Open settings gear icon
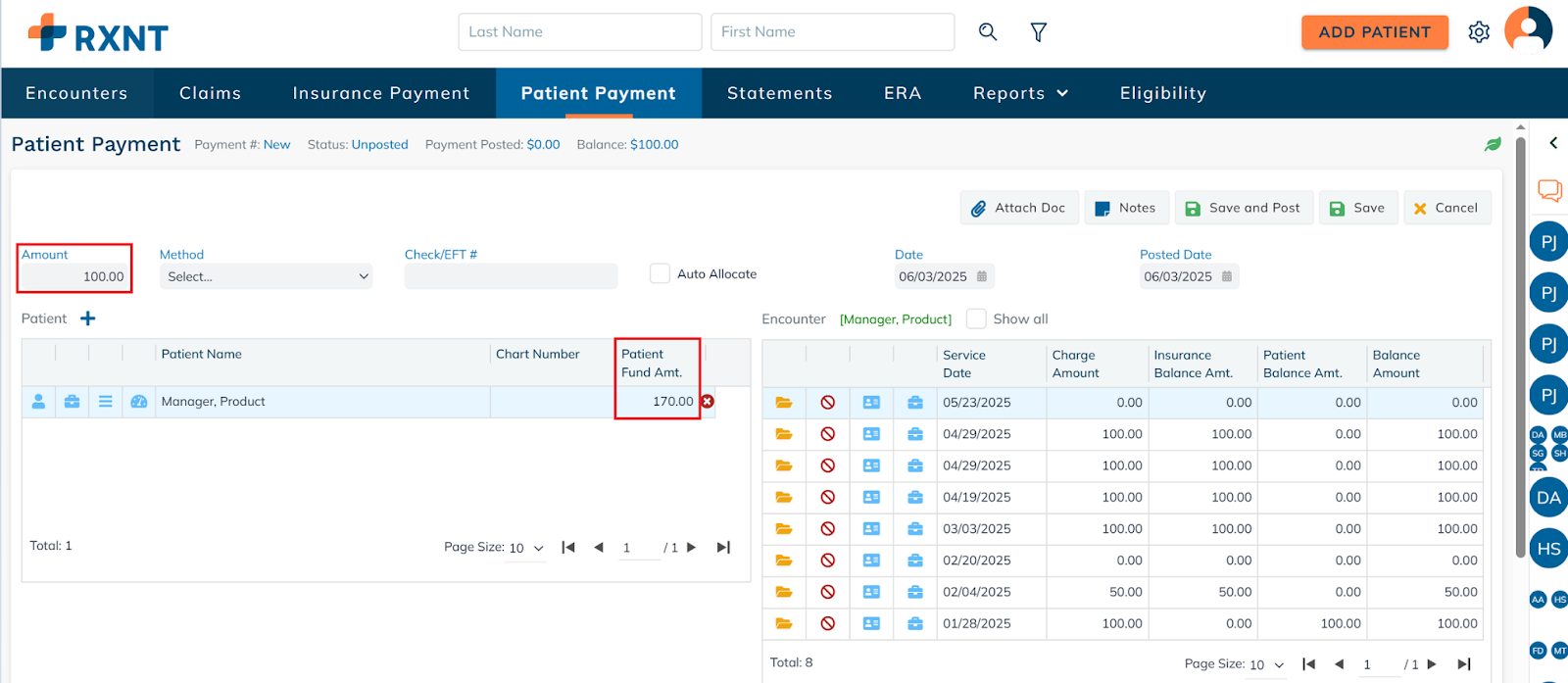The image size is (1568, 683). [1479, 32]
